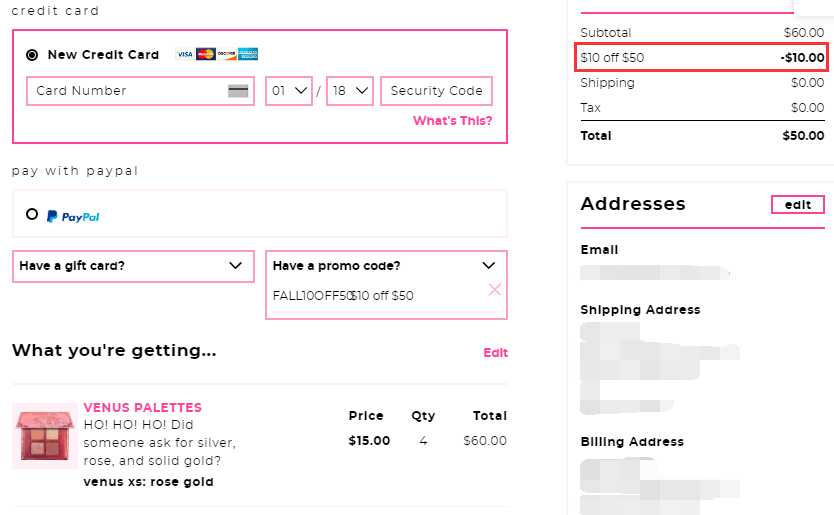Open the expiration month dropdown
The height and width of the screenshot is (515, 834).
coord(289,91)
